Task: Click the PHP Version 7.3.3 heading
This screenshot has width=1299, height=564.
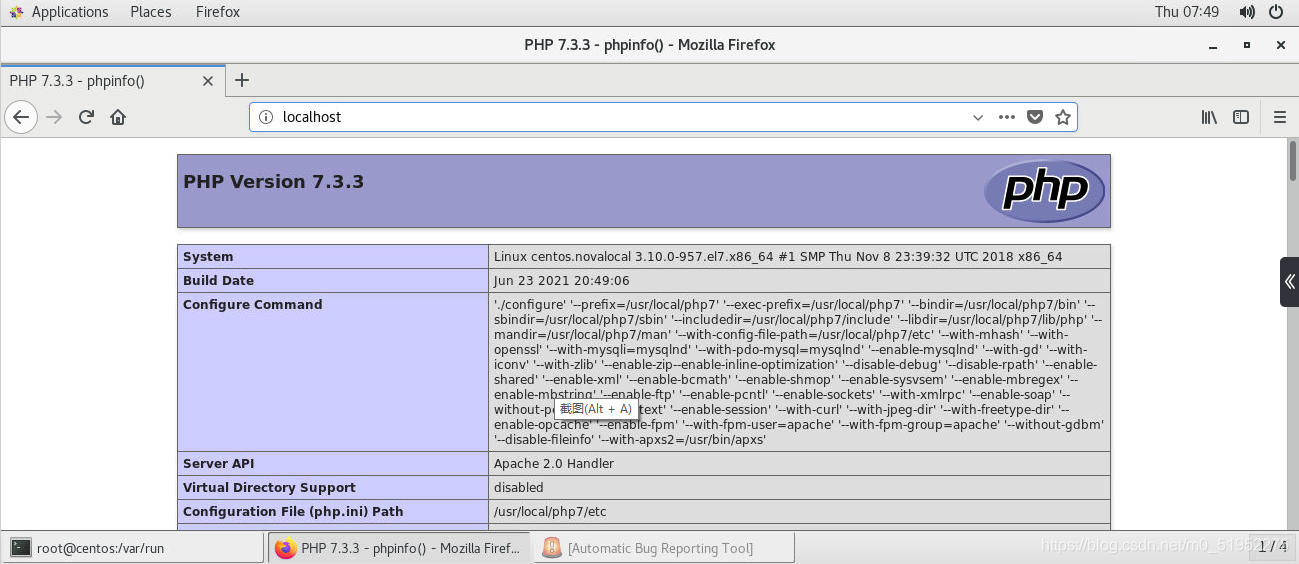Action: pos(273,182)
